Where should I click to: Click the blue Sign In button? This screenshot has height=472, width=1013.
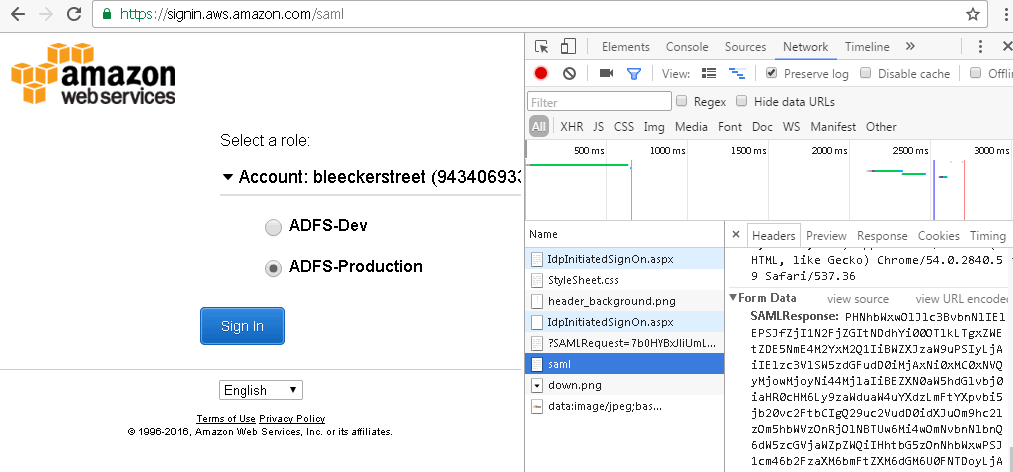[x=242, y=326]
